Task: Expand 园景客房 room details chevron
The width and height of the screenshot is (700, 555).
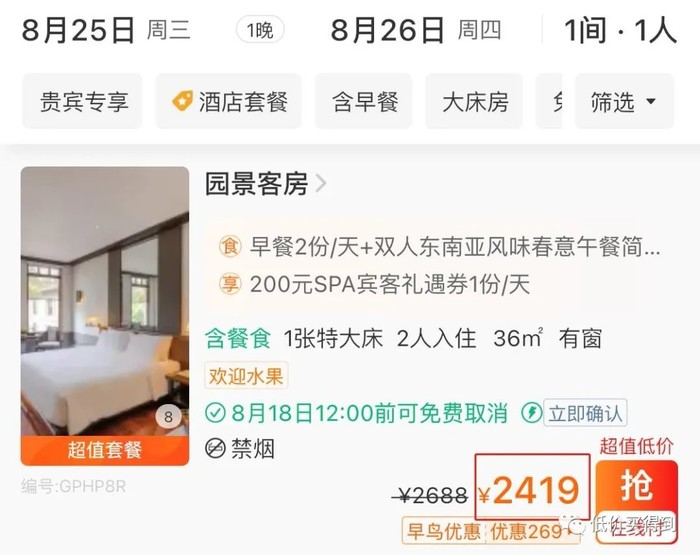Action: 321,183
